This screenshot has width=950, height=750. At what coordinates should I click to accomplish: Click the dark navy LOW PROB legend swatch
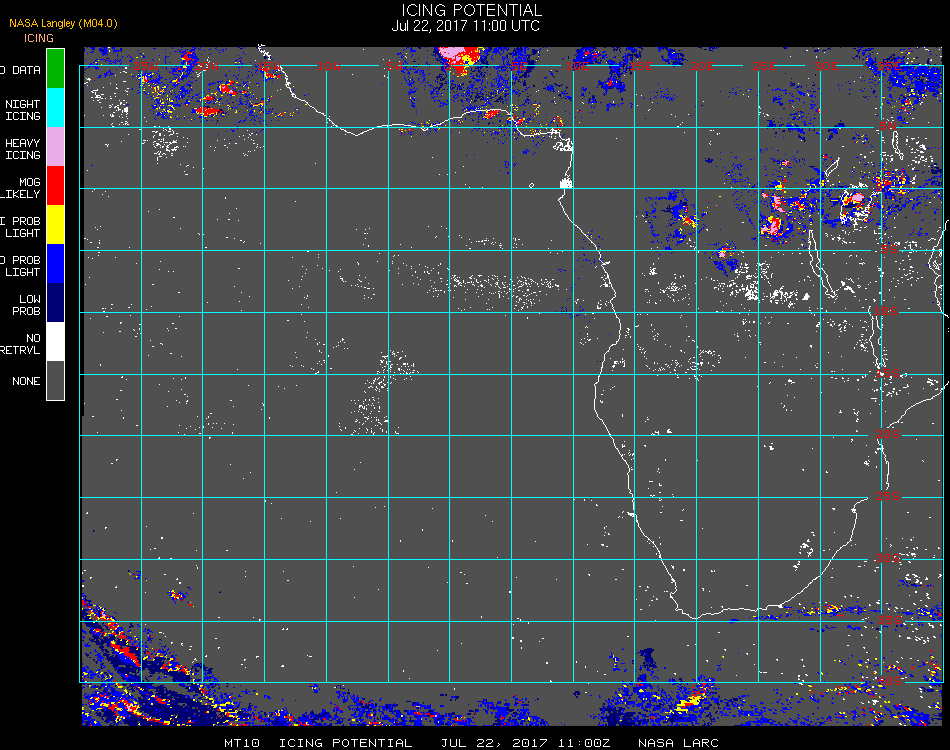[55, 303]
